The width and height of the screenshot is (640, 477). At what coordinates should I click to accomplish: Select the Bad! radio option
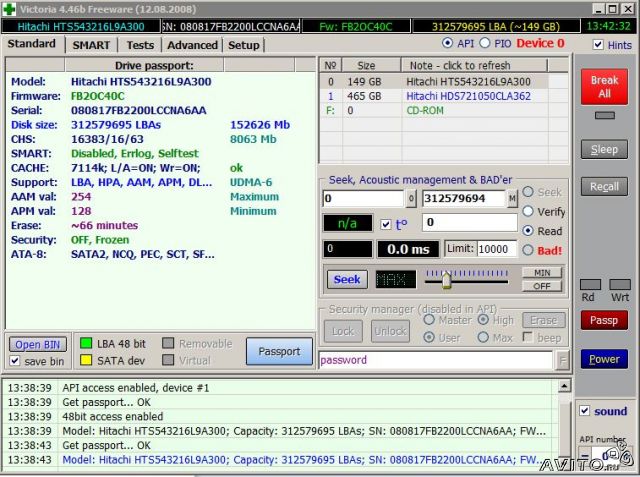[x=528, y=250]
